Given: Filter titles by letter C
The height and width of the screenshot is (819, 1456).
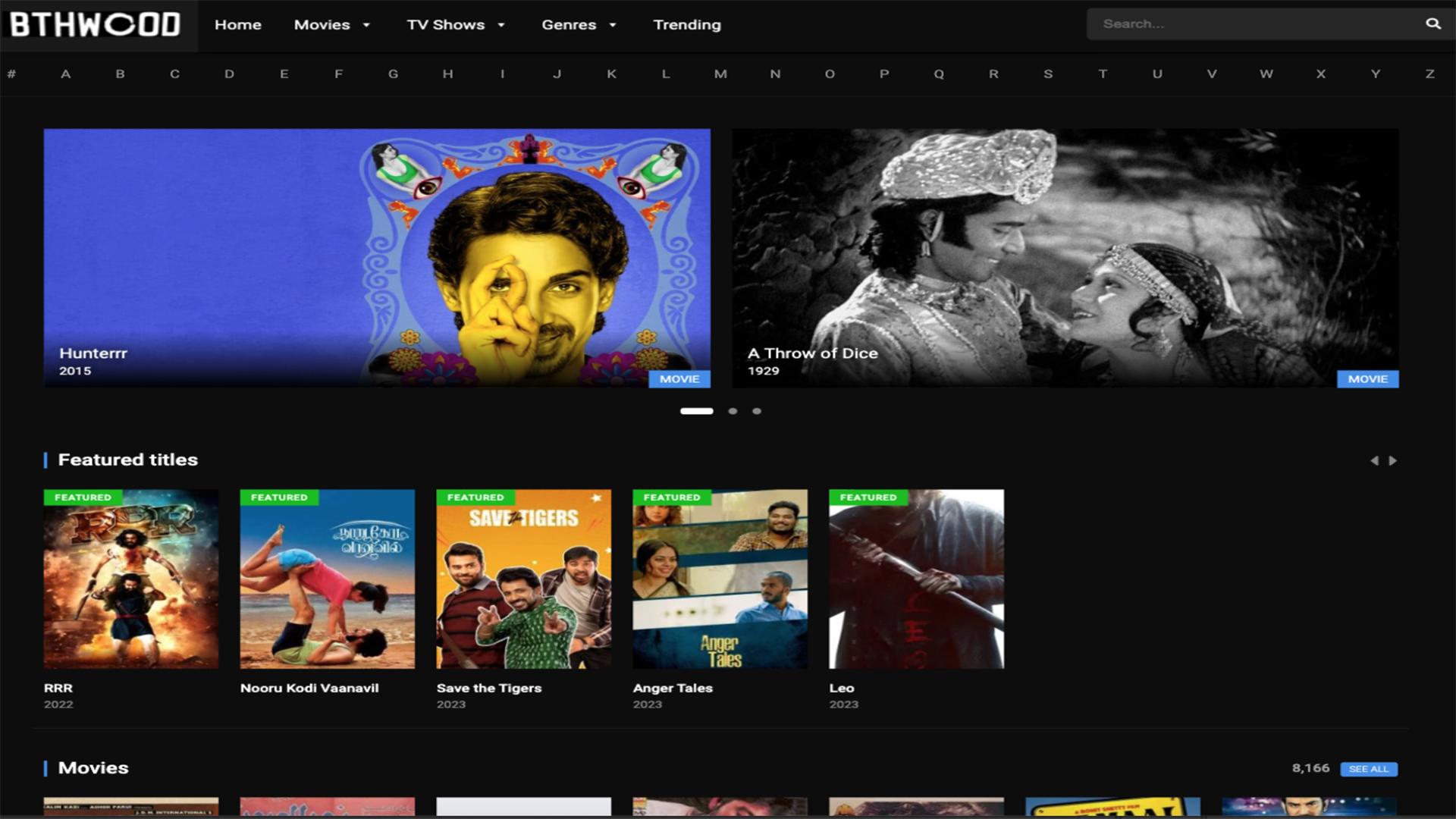Looking at the screenshot, I should click(174, 74).
